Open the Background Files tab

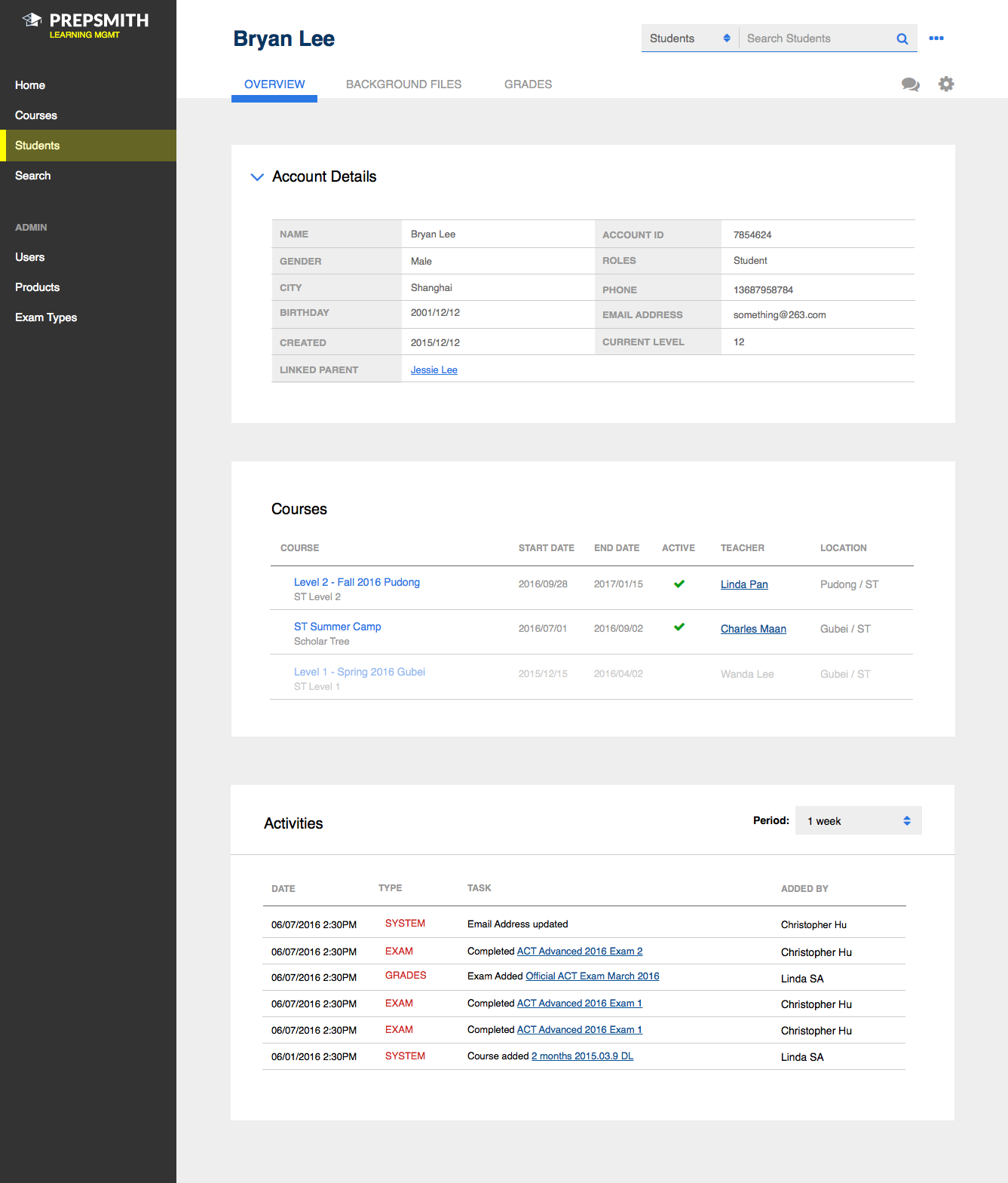tap(403, 84)
